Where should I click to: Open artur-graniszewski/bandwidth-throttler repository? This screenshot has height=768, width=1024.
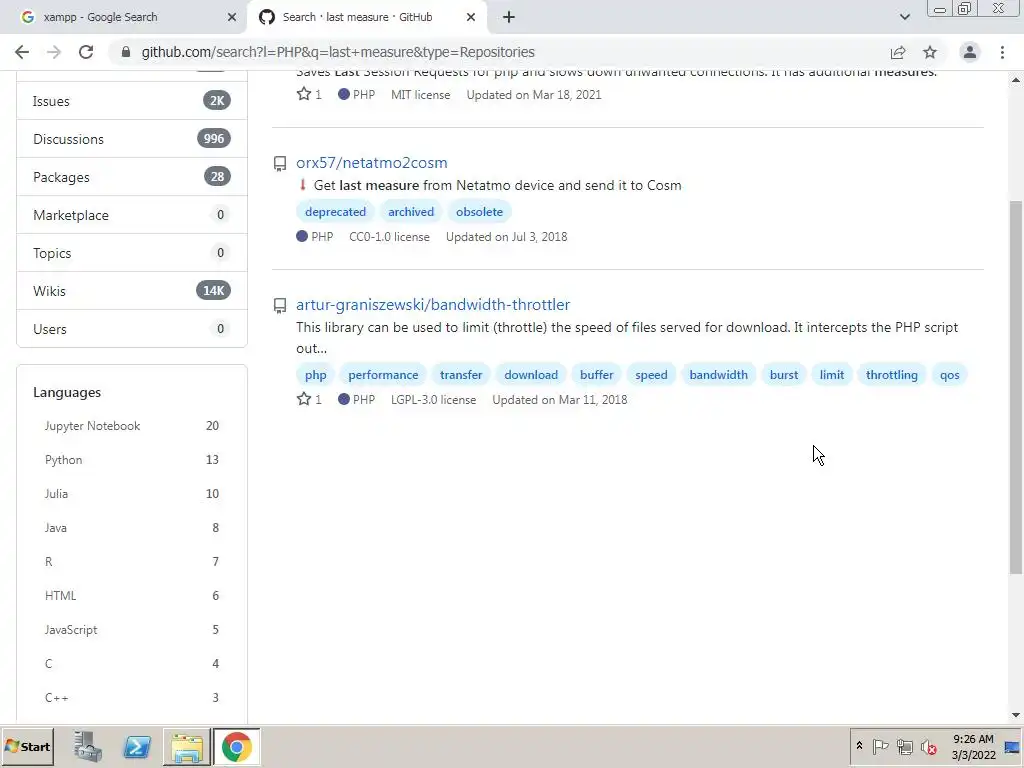click(433, 304)
